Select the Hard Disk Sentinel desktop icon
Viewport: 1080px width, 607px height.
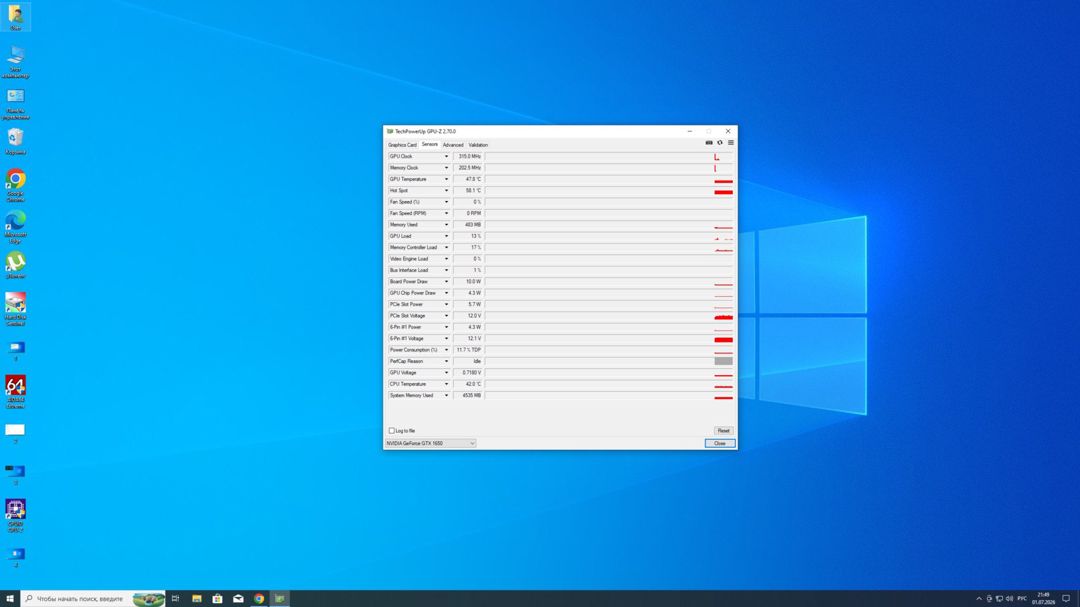[x=15, y=309]
